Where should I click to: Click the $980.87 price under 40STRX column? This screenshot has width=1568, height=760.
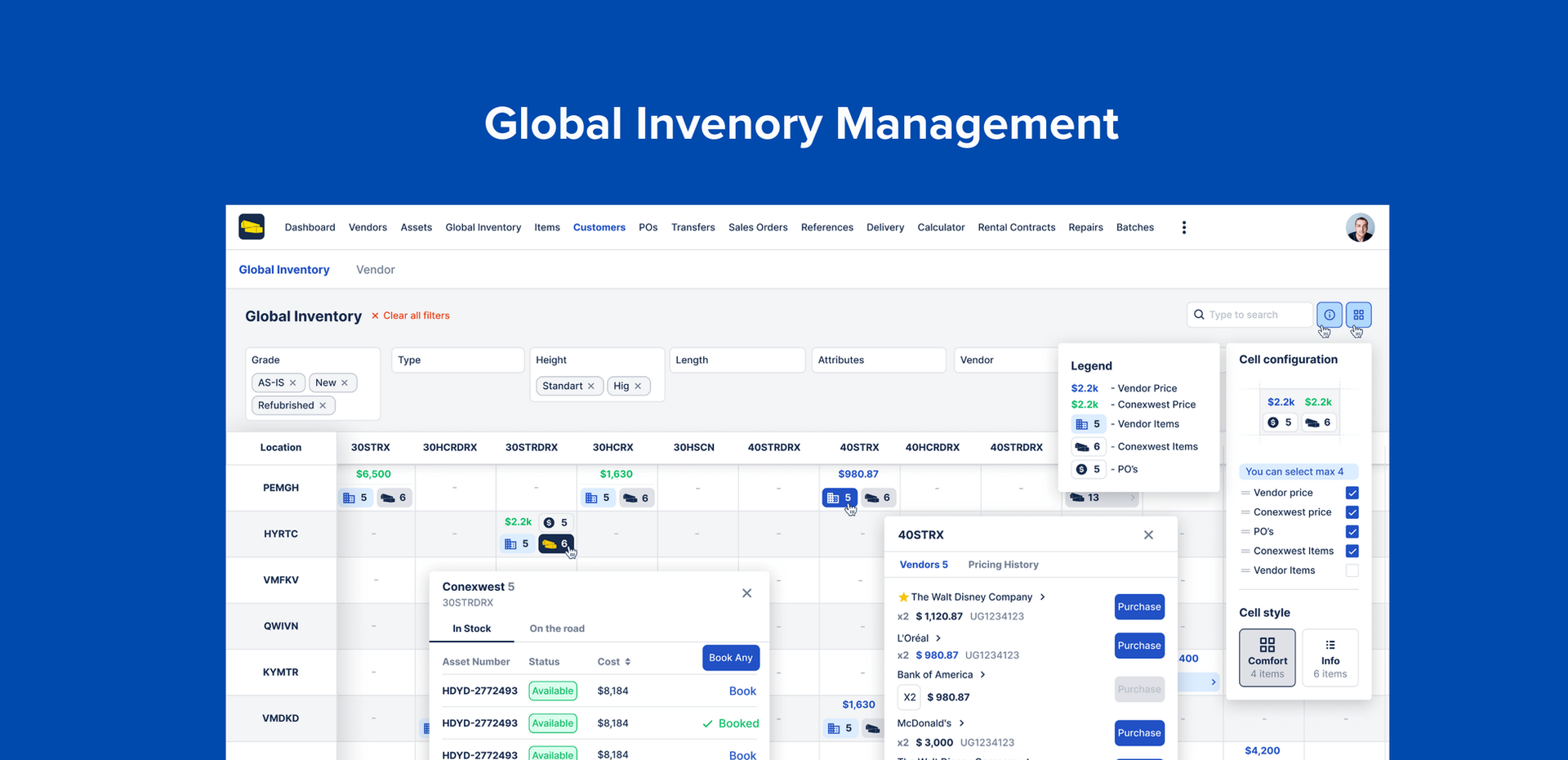tap(858, 474)
